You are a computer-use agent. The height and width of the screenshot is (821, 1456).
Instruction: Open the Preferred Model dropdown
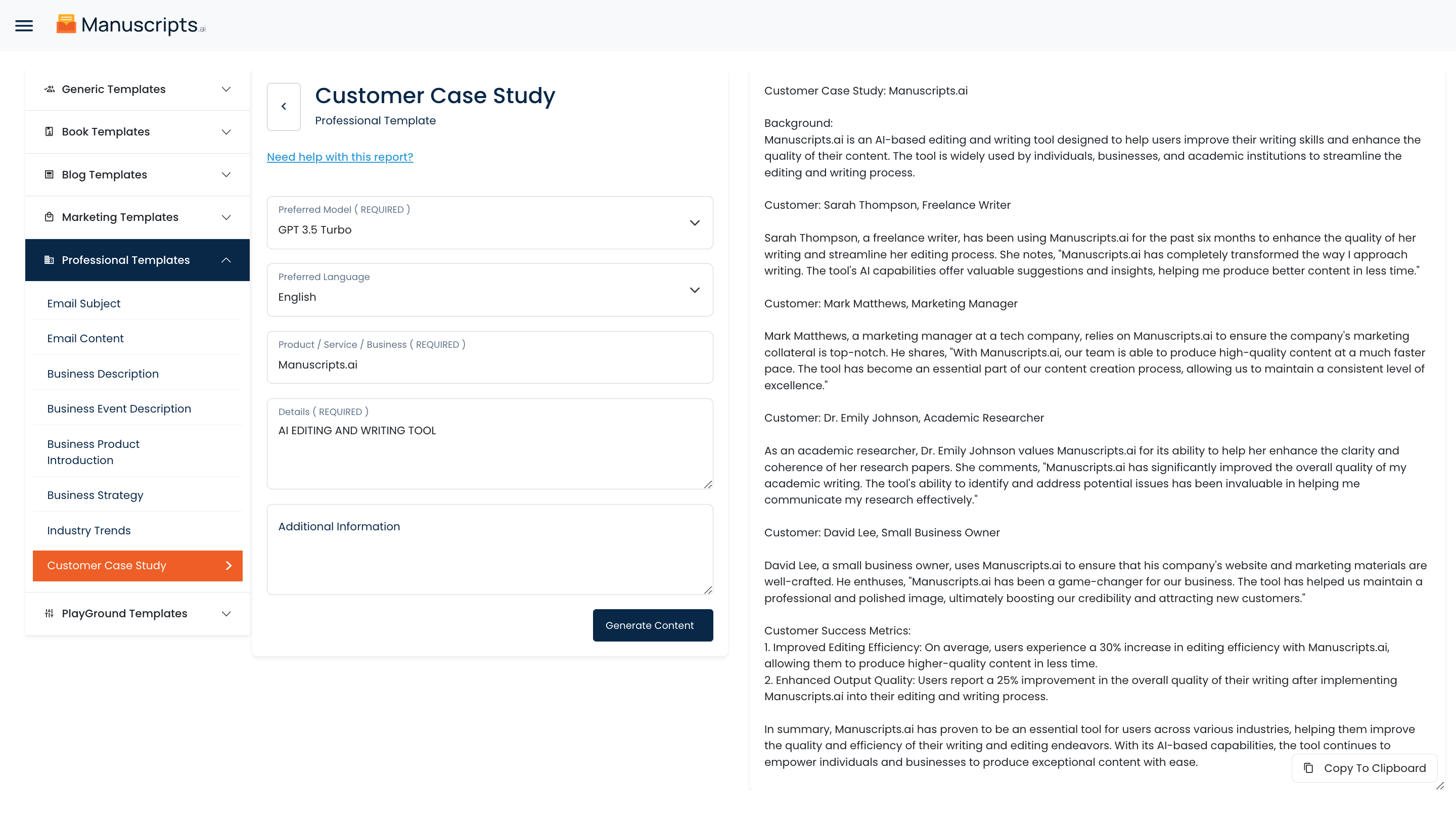tap(489, 222)
